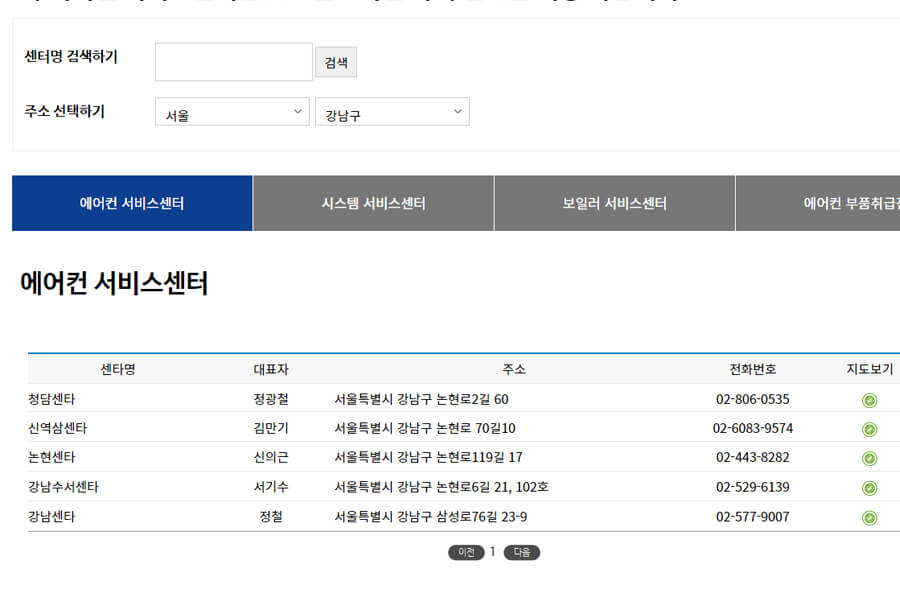900x600 pixels.
Task: Click the 강남수서센타 center name
Action: coord(63,487)
